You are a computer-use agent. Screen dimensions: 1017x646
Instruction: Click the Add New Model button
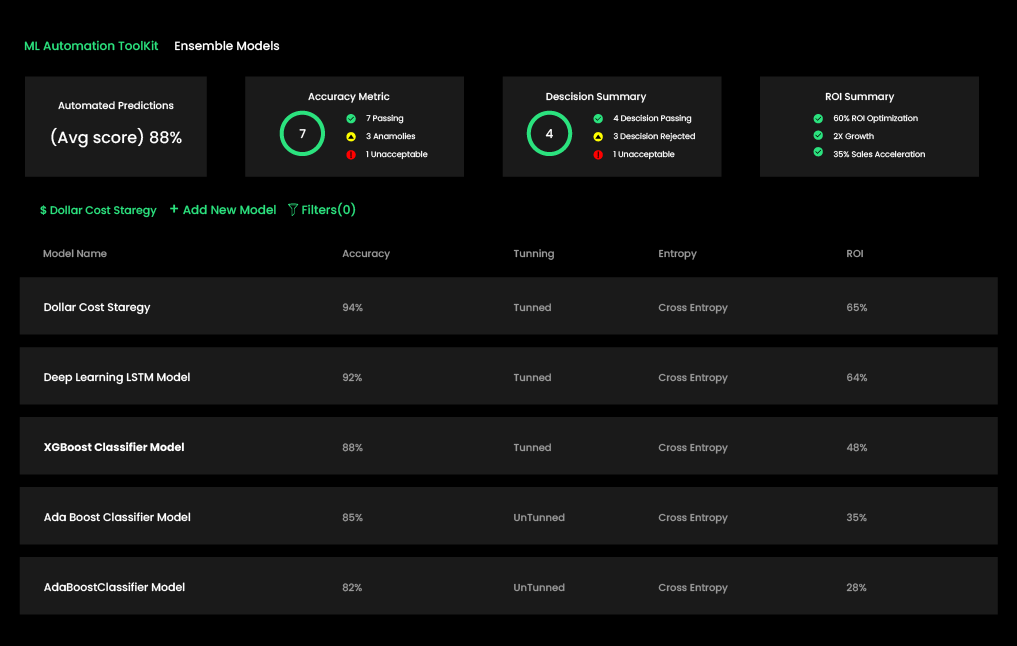tap(223, 210)
